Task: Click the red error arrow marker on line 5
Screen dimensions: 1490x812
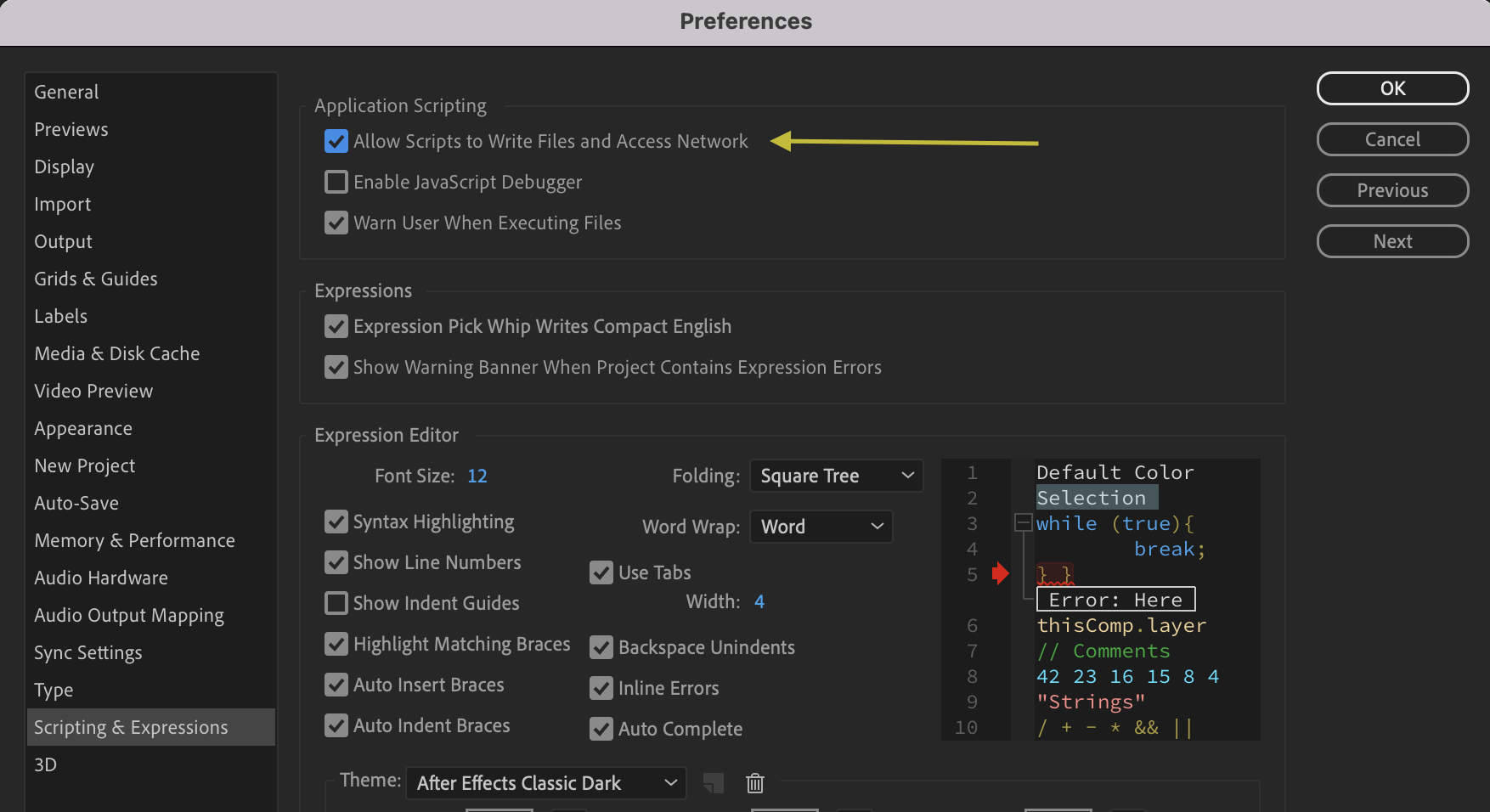Action: pos(1001,574)
